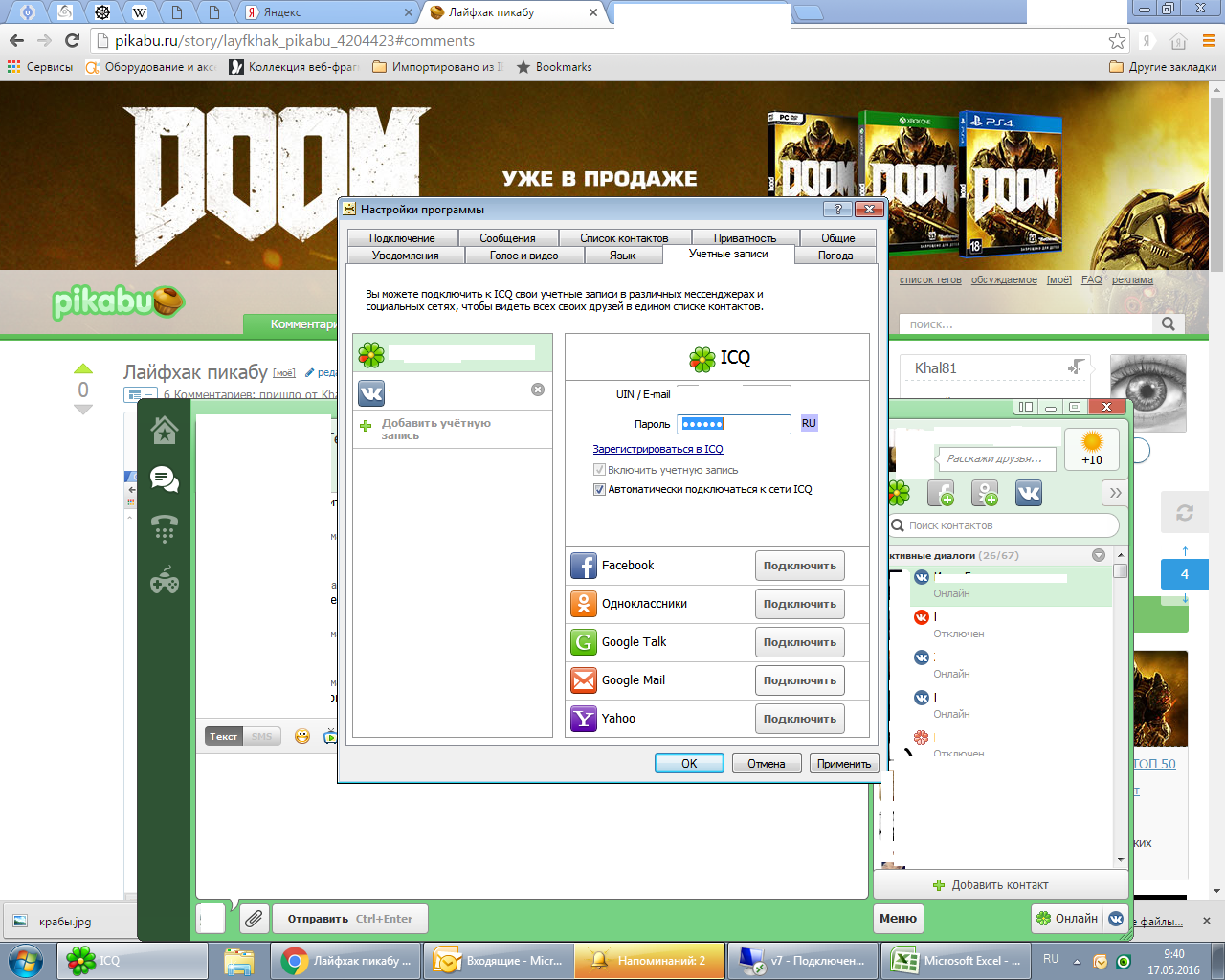Open the 'Зарегистрироваться в ICQ' link

[658, 449]
